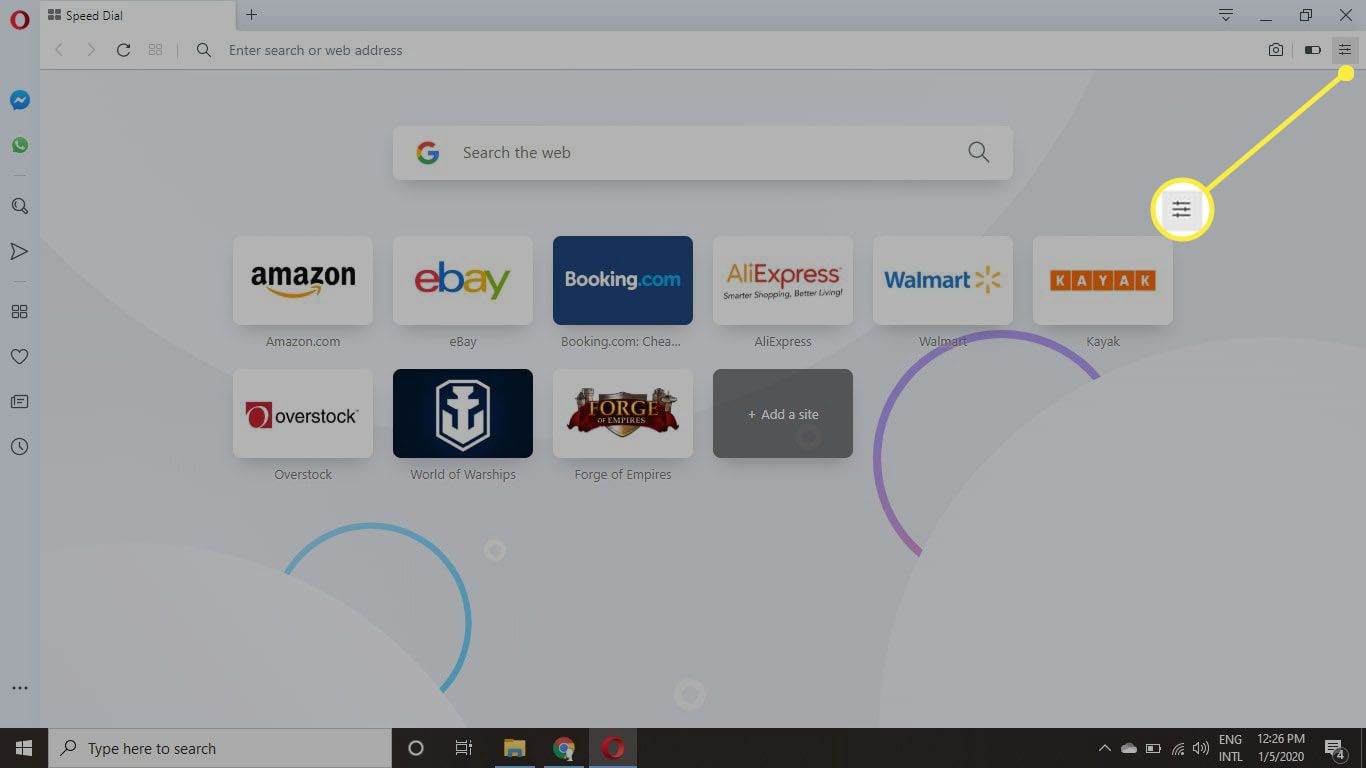Open the AliExpress speed dial tile
Image resolution: width=1366 pixels, height=768 pixels.
tap(783, 280)
